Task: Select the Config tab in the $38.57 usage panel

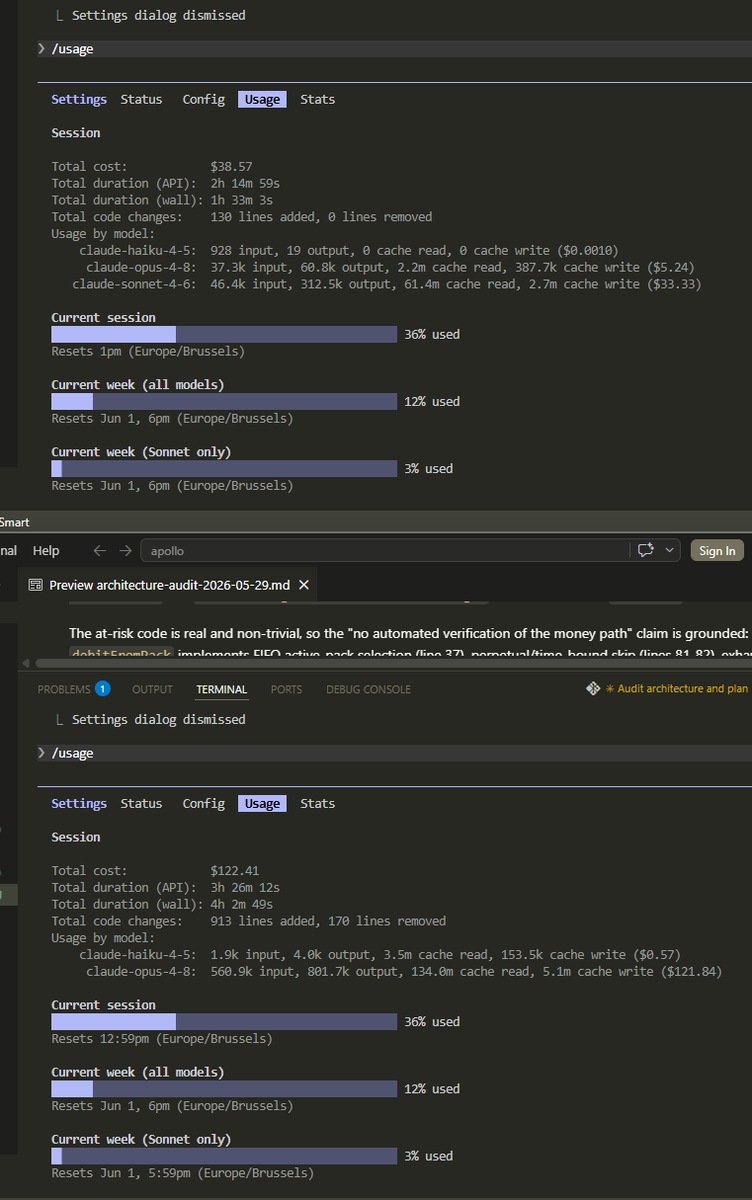Action: click(203, 99)
